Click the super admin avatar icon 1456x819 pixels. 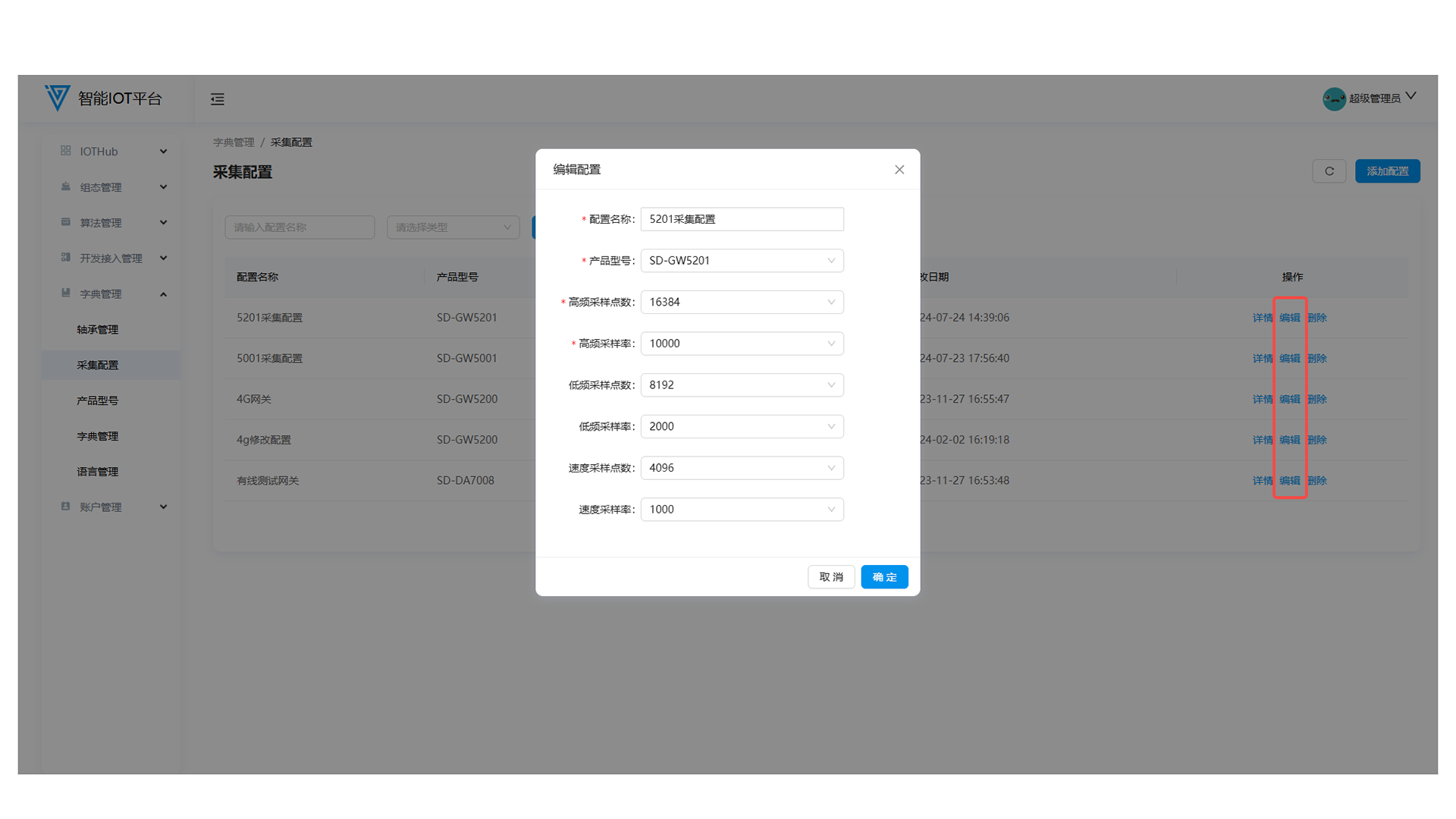pos(1334,99)
